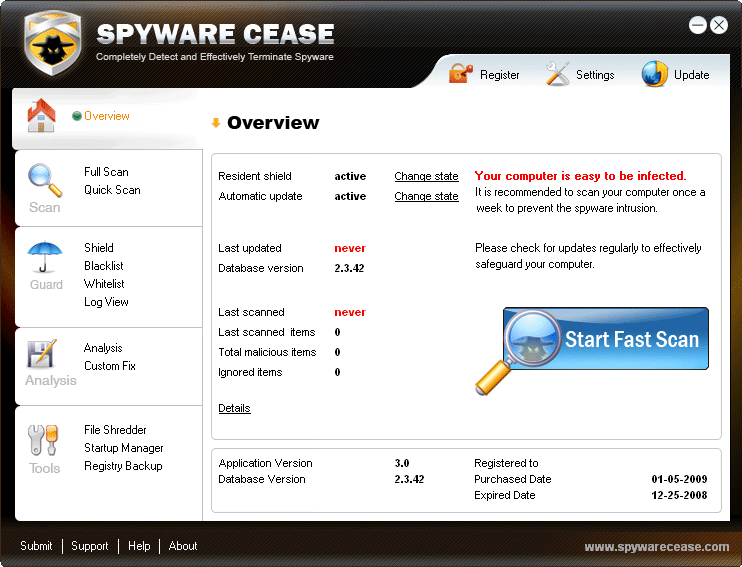Viewport: 742px width, 567px height.
Task: Open the Analysis item in sidebar list
Action: 103,348
